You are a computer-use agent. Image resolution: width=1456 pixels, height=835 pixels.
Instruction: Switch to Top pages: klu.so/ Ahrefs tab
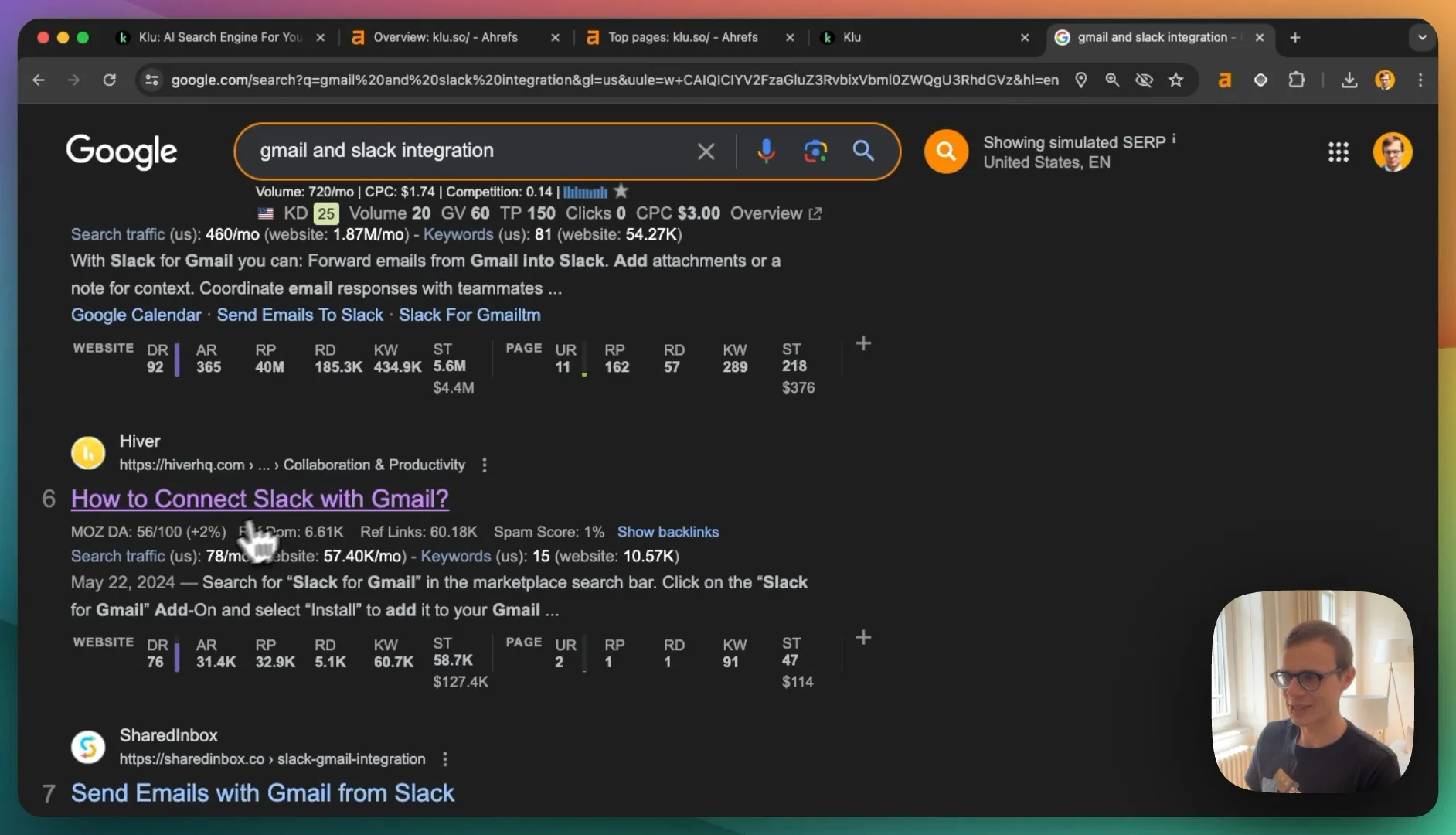pos(689,37)
